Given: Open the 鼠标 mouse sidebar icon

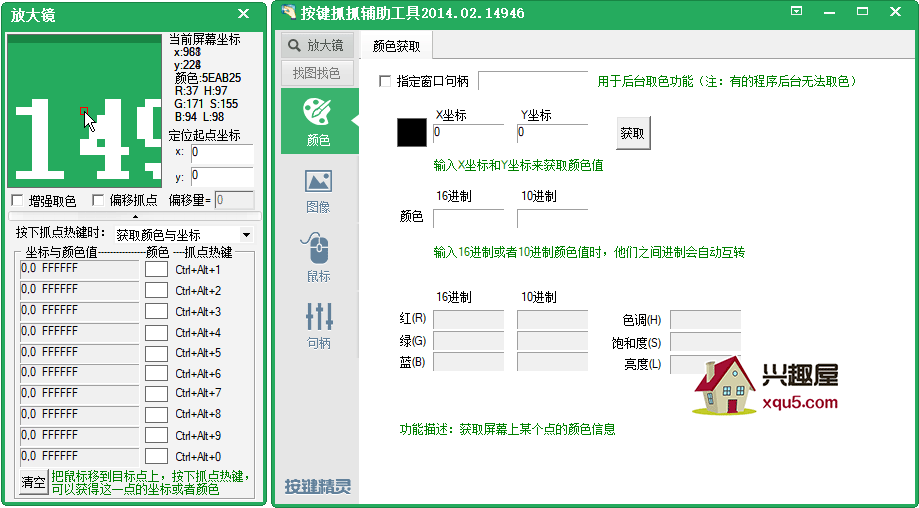Looking at the screenshot, I should pos(318,258).
